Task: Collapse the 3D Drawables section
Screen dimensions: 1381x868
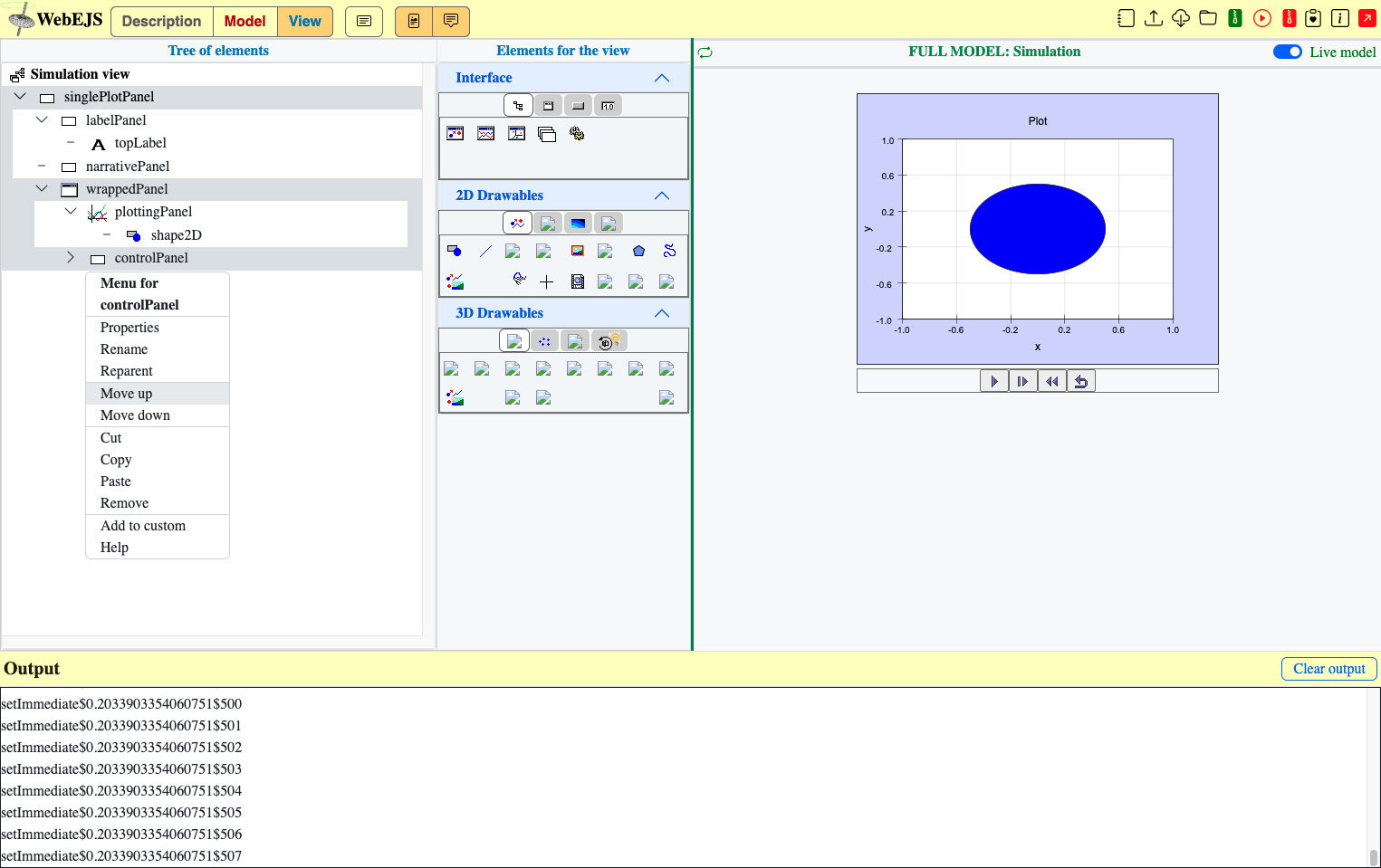Action: (662, 313)
